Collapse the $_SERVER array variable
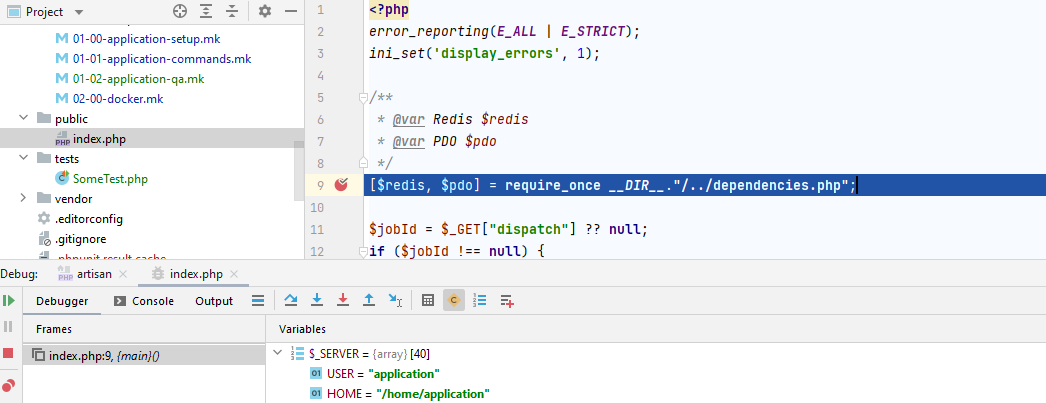 coord(277,354)
